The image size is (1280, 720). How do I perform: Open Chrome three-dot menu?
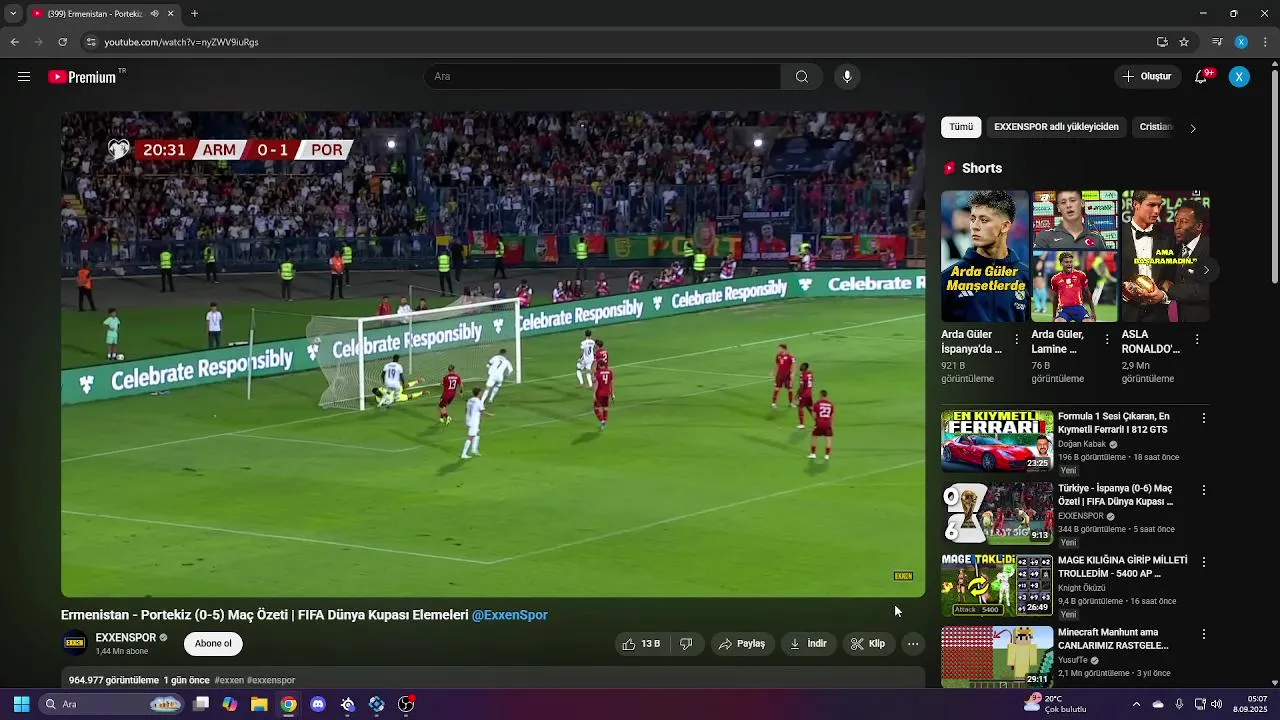click(x=1266, y=42)
